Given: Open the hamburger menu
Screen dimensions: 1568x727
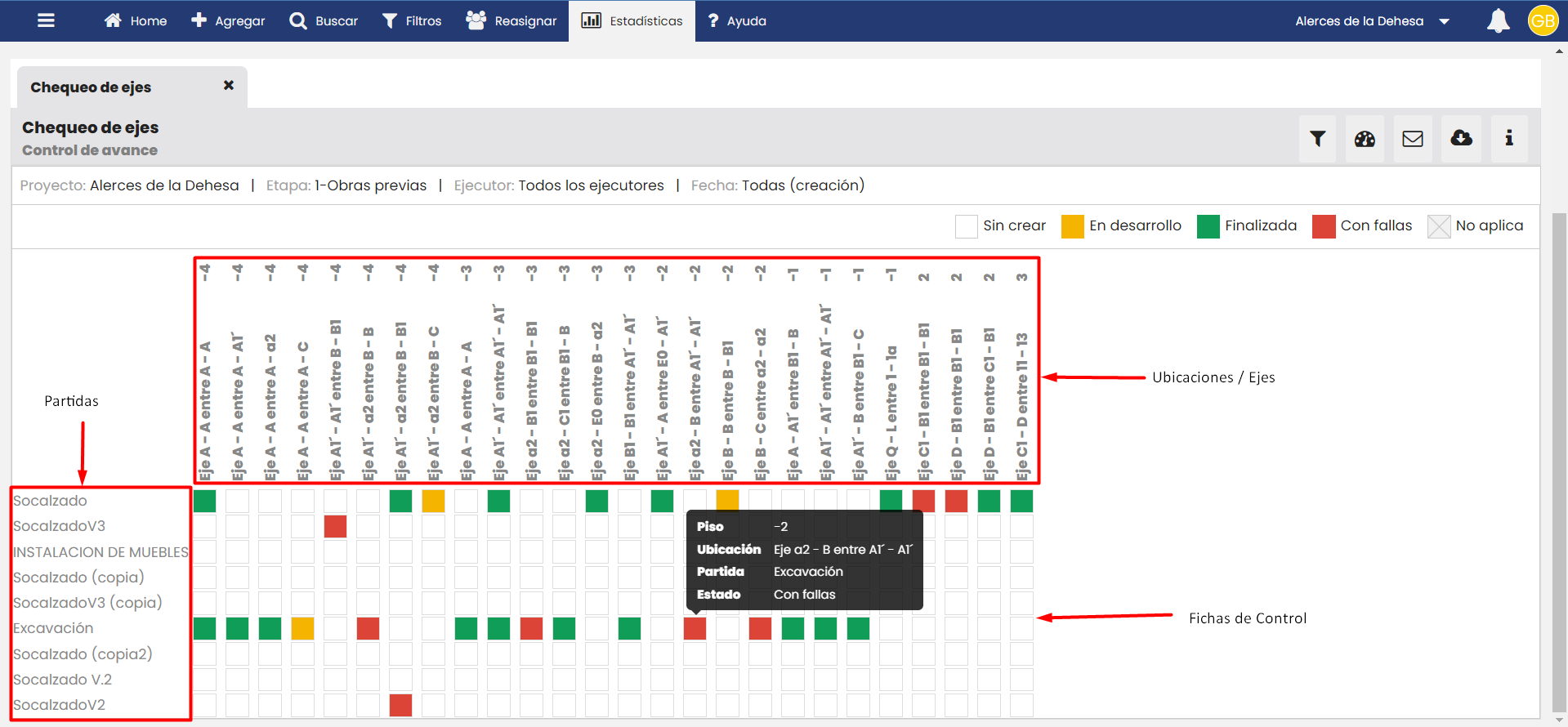Looking at the screenshot, I should click(46, 20).
